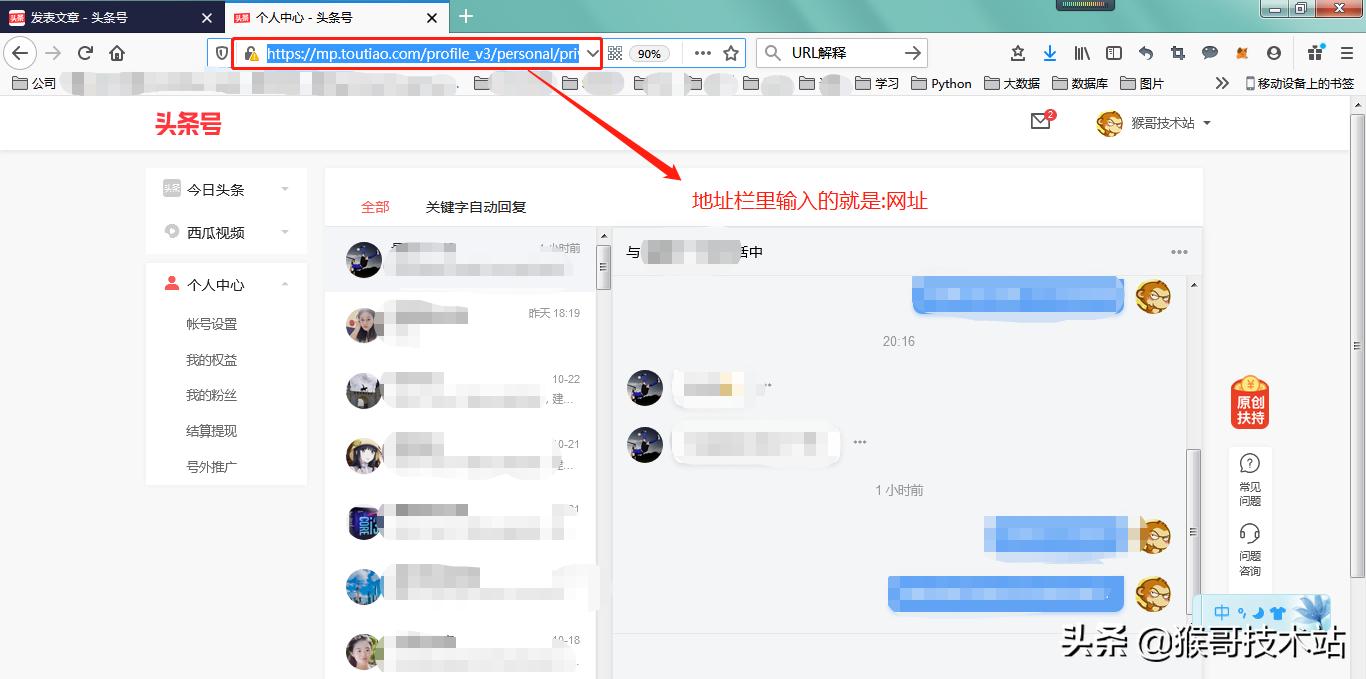The width and height of the screenshot is (1366, 679).
Task: Open the Downloads panel icon
Action: click(1050, 52)
